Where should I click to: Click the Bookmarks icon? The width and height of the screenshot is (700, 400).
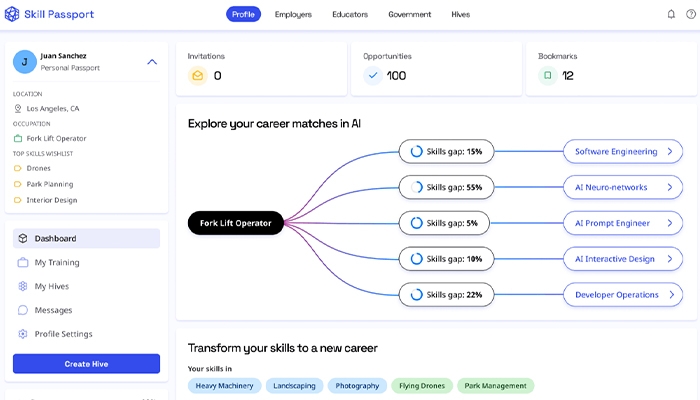547,75
